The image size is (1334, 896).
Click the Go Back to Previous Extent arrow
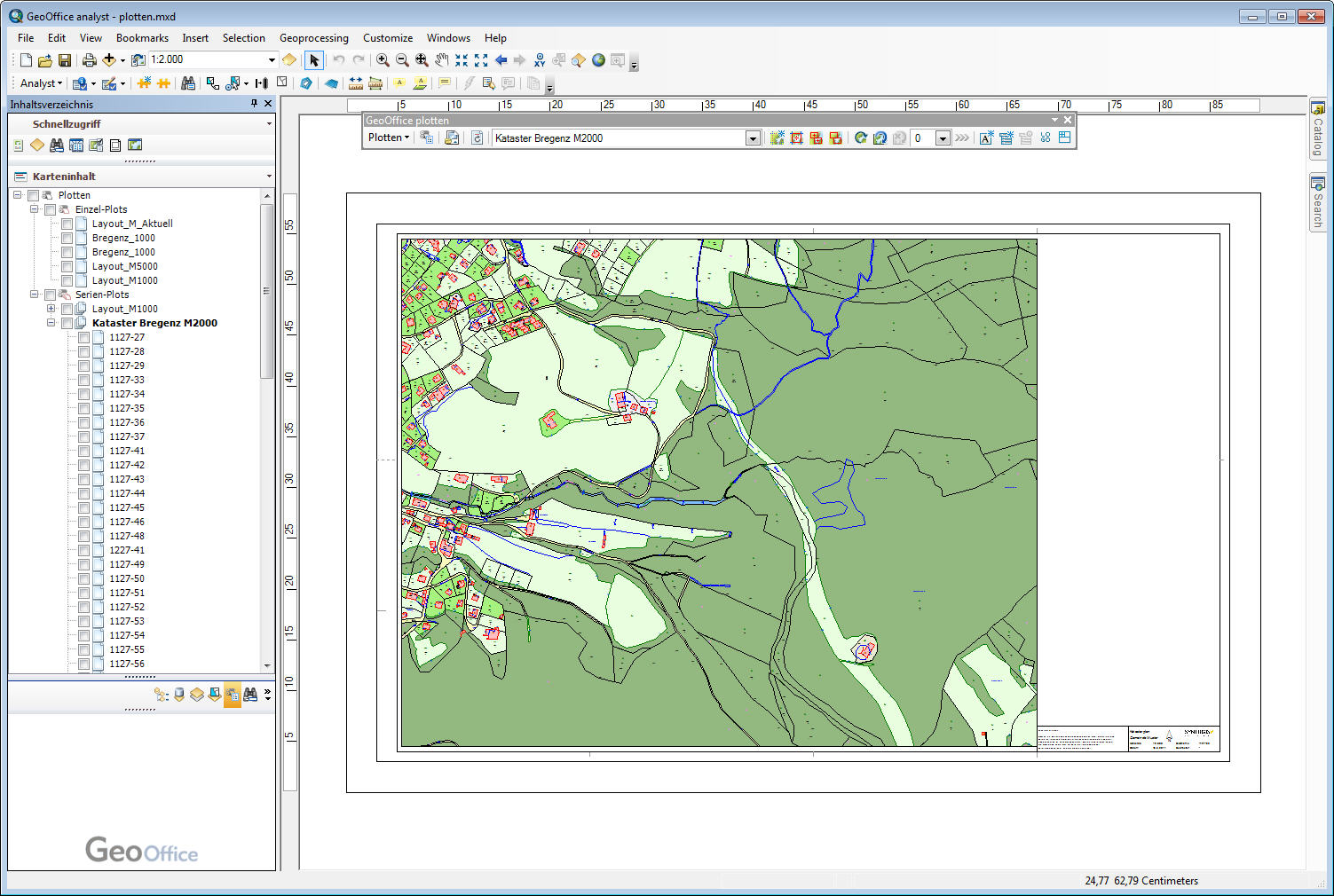click(x=501, y=60)
